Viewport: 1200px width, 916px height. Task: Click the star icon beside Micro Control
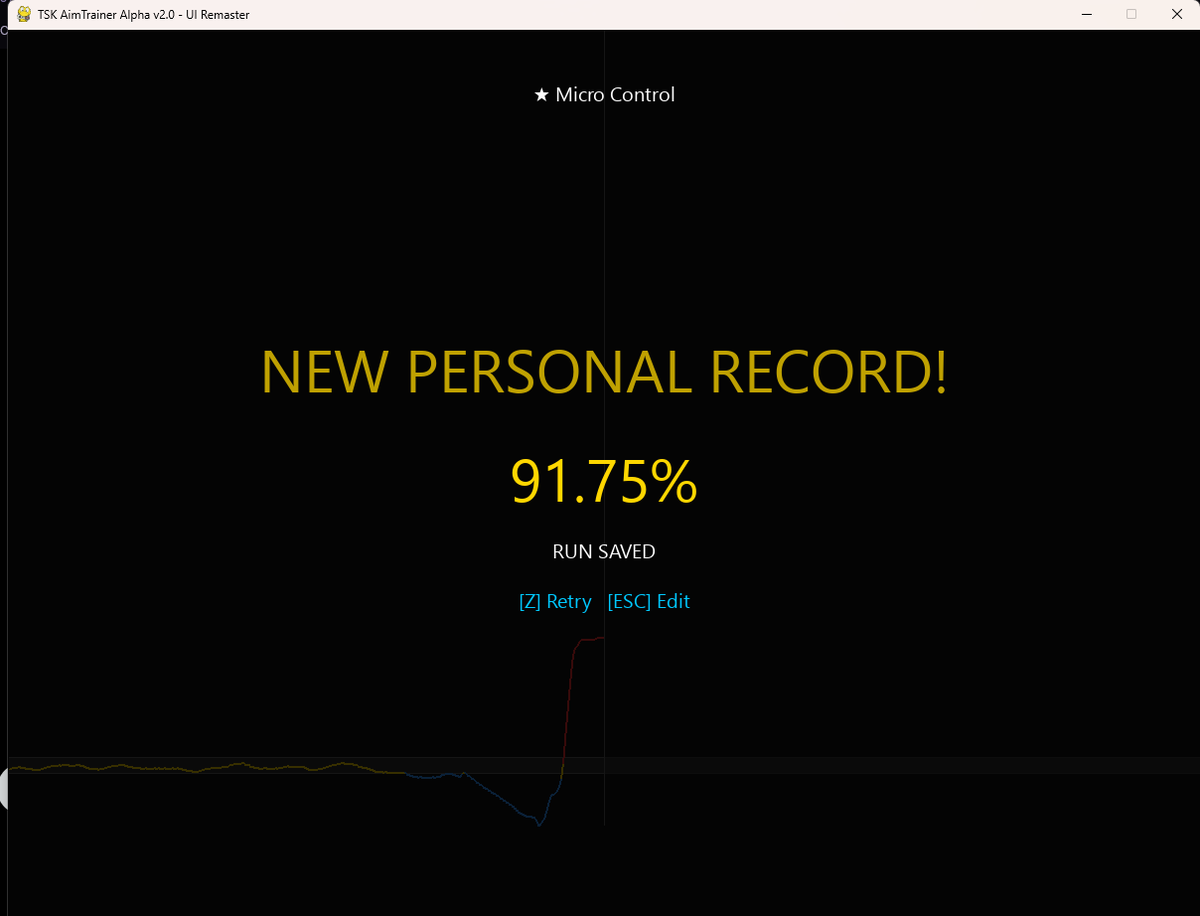(541, 95)
